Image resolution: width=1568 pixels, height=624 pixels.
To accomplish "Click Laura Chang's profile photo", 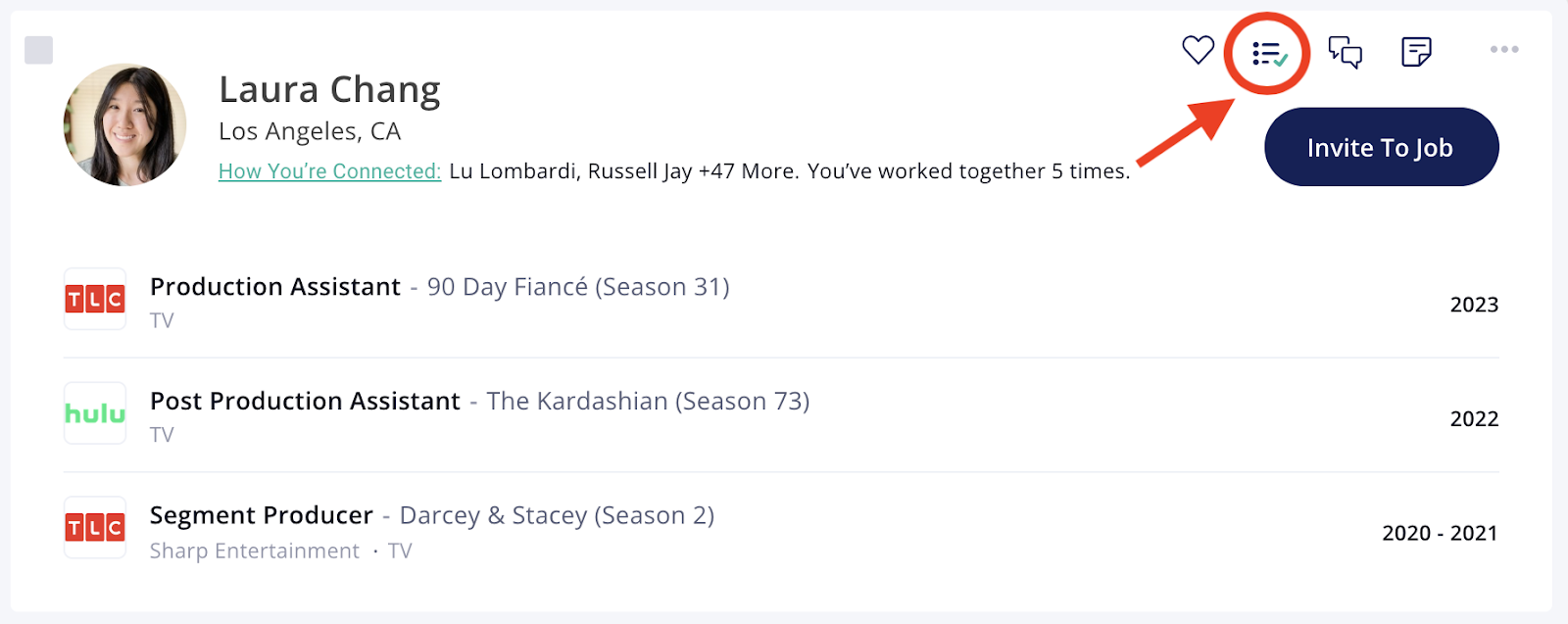I will click(124, 125).
